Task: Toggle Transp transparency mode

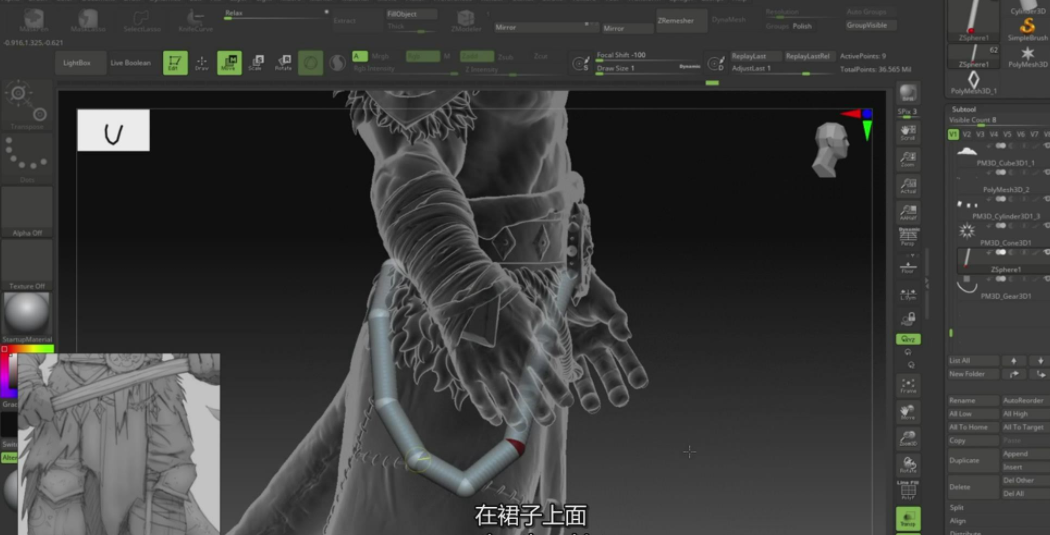Action: pos(908,518)
